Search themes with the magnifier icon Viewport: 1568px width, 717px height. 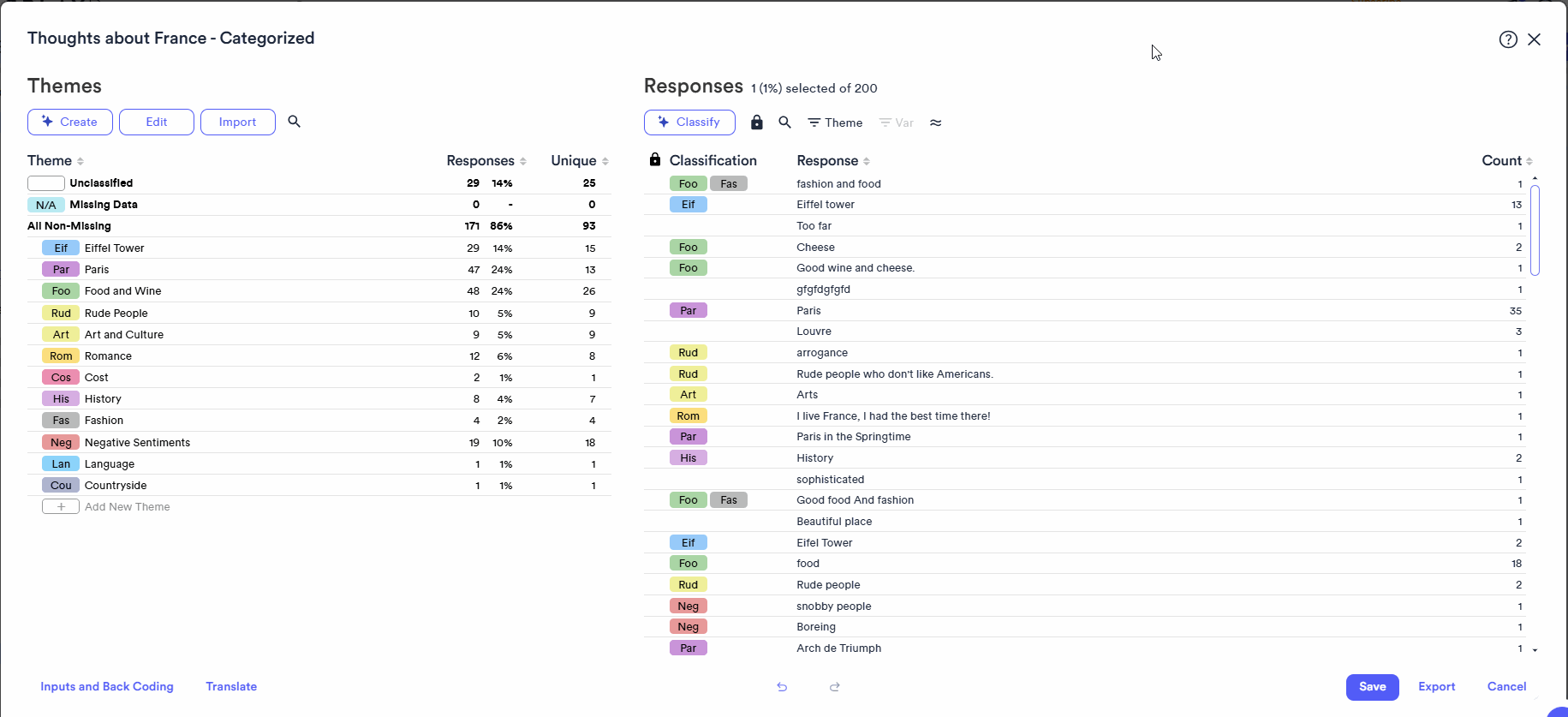[294, 122]
